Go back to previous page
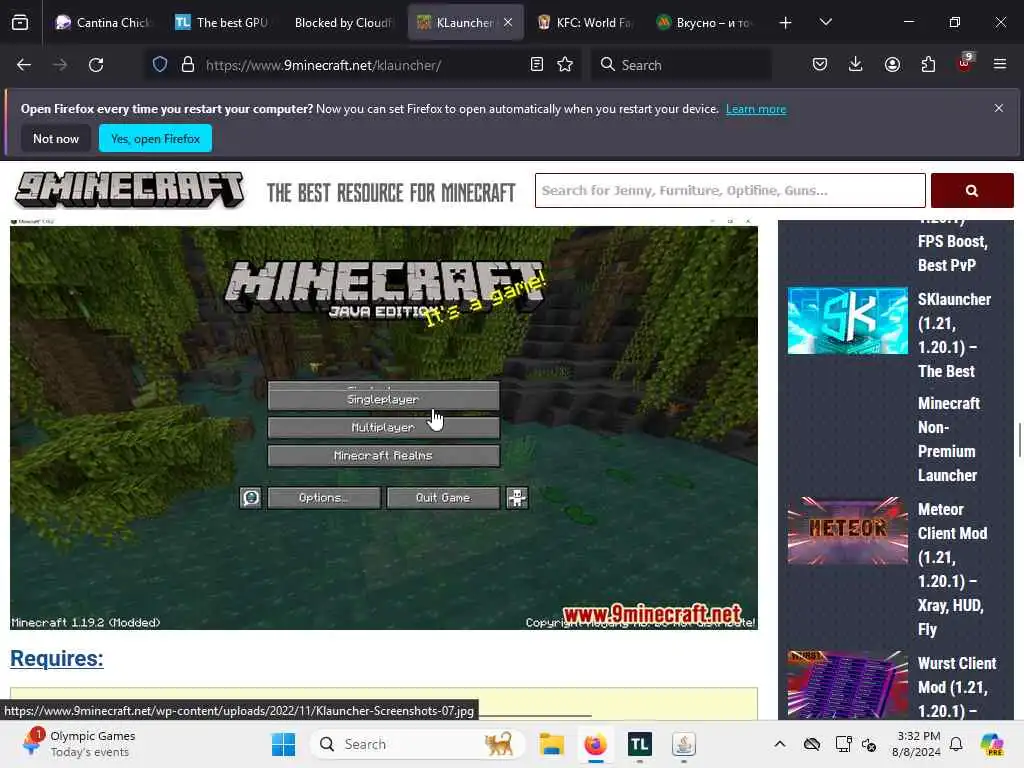The height and width of the screenshot is (768, 1024). pos(24,65)
